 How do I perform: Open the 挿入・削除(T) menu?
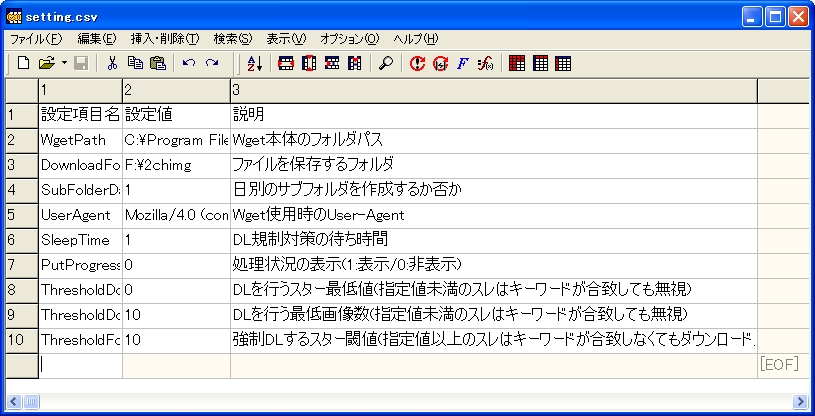[165, 39]
